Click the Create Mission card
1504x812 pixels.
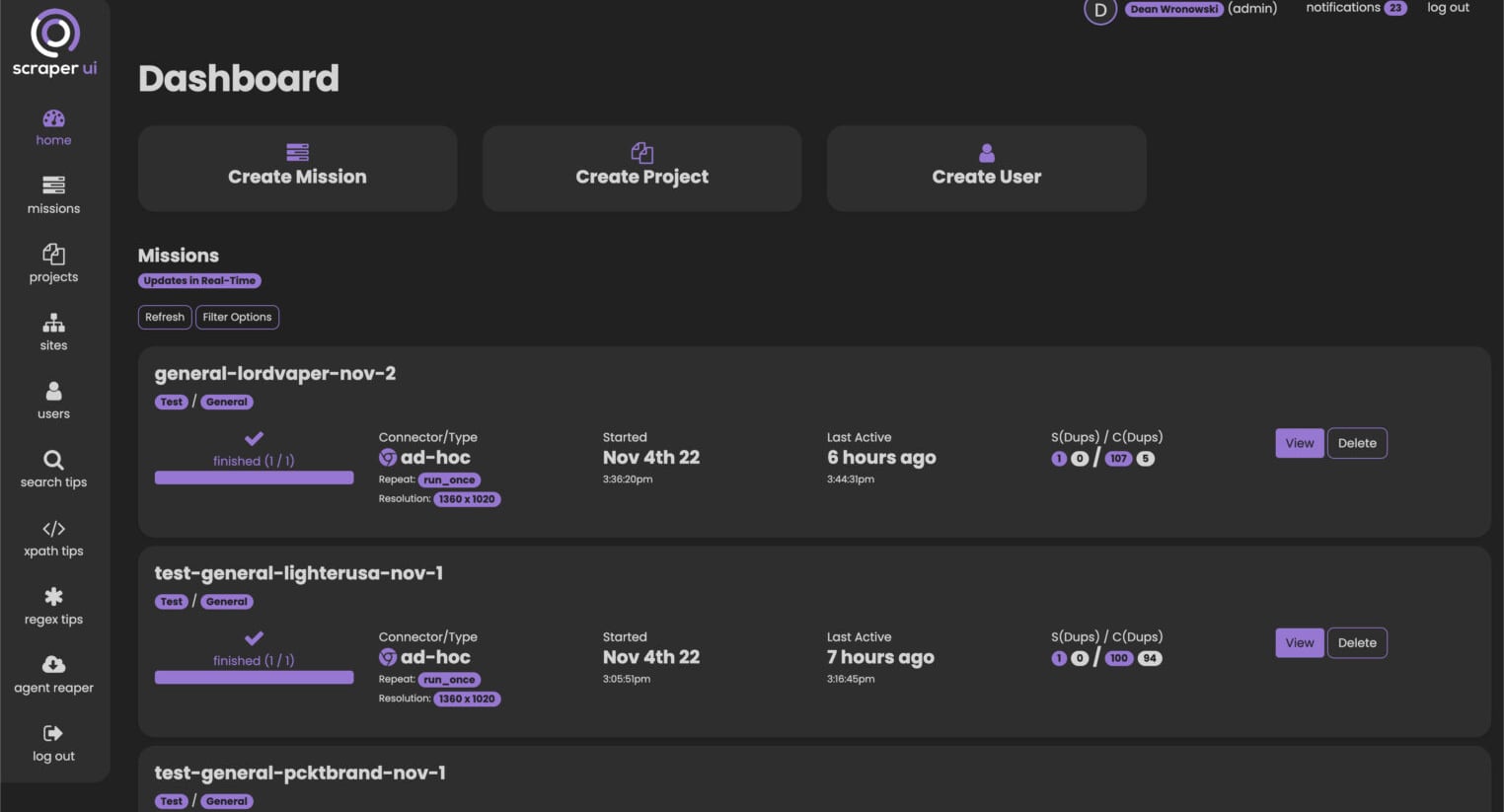point(297,168)
